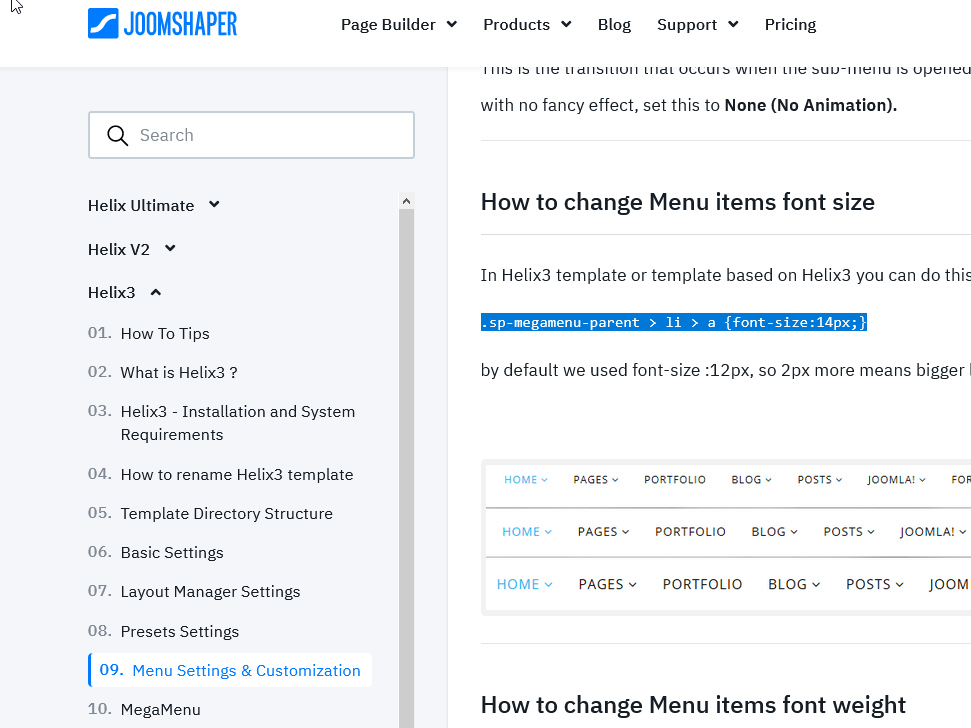Select Menu Settings & Customization item
The width and height of the screenshot is (971, 728).
246,670
